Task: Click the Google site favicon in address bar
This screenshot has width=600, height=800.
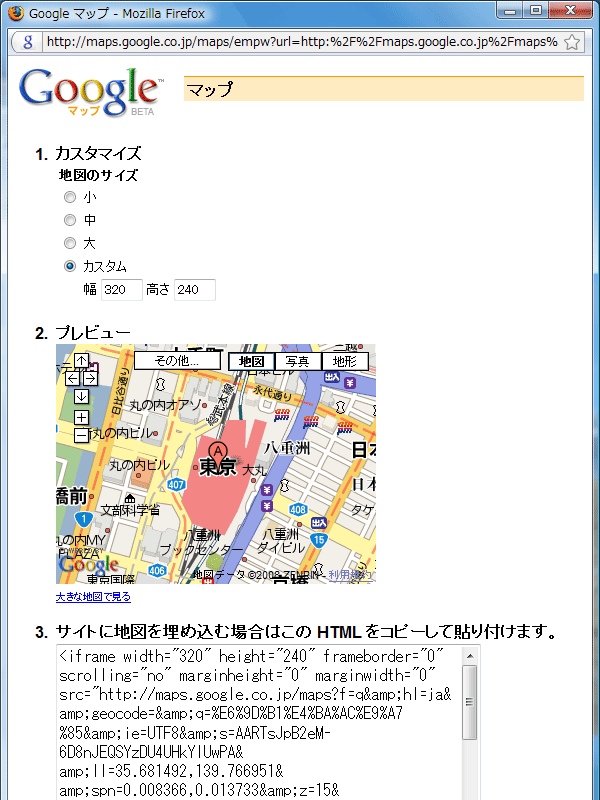Action: point(28,42)
